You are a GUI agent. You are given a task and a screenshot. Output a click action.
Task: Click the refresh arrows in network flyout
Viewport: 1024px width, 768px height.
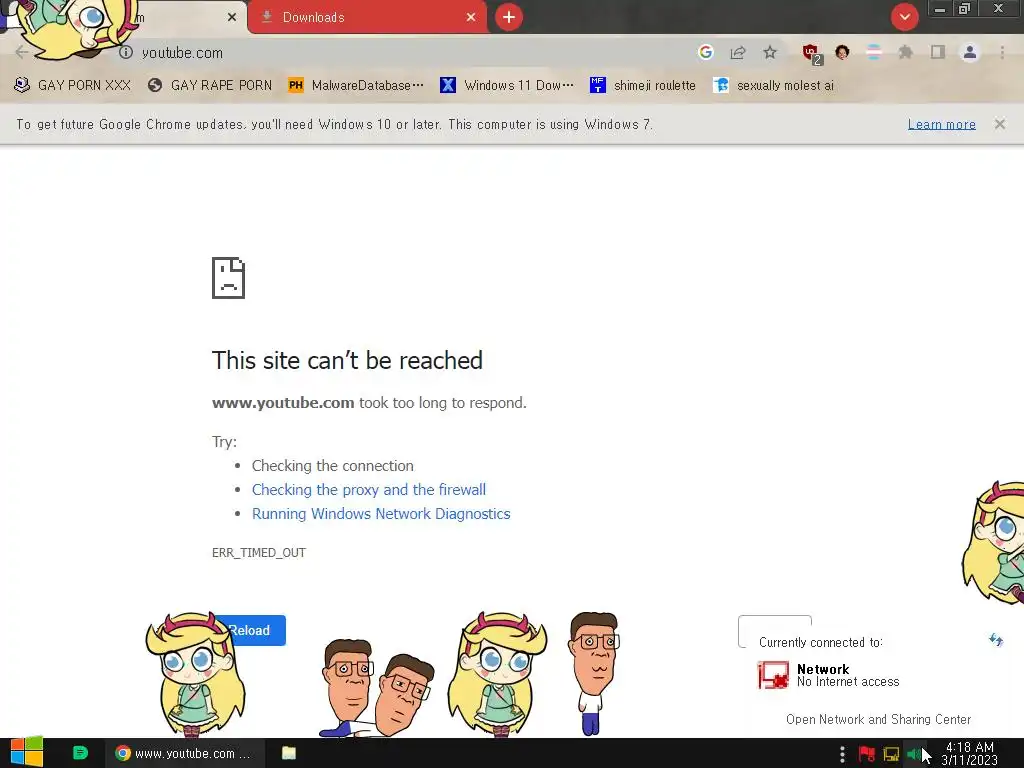(996, 640)
